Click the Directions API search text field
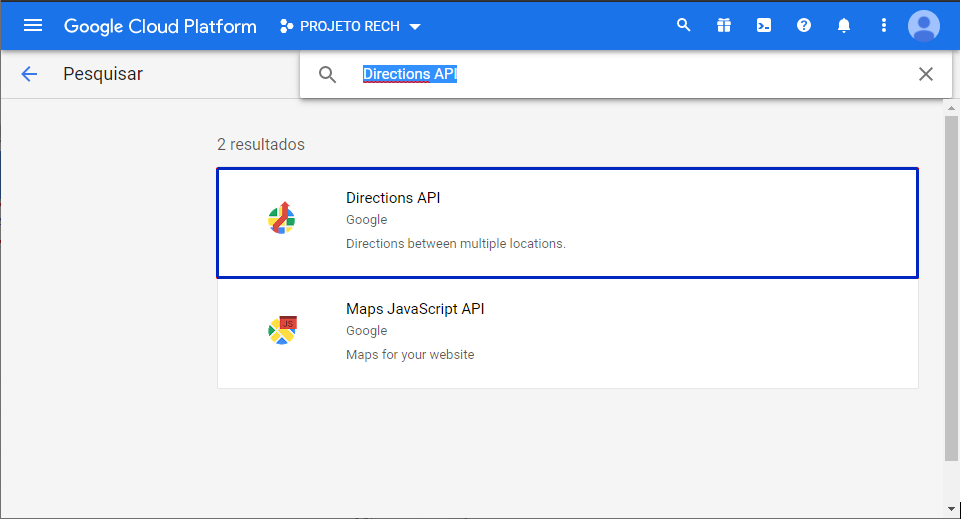 point(600,74)
